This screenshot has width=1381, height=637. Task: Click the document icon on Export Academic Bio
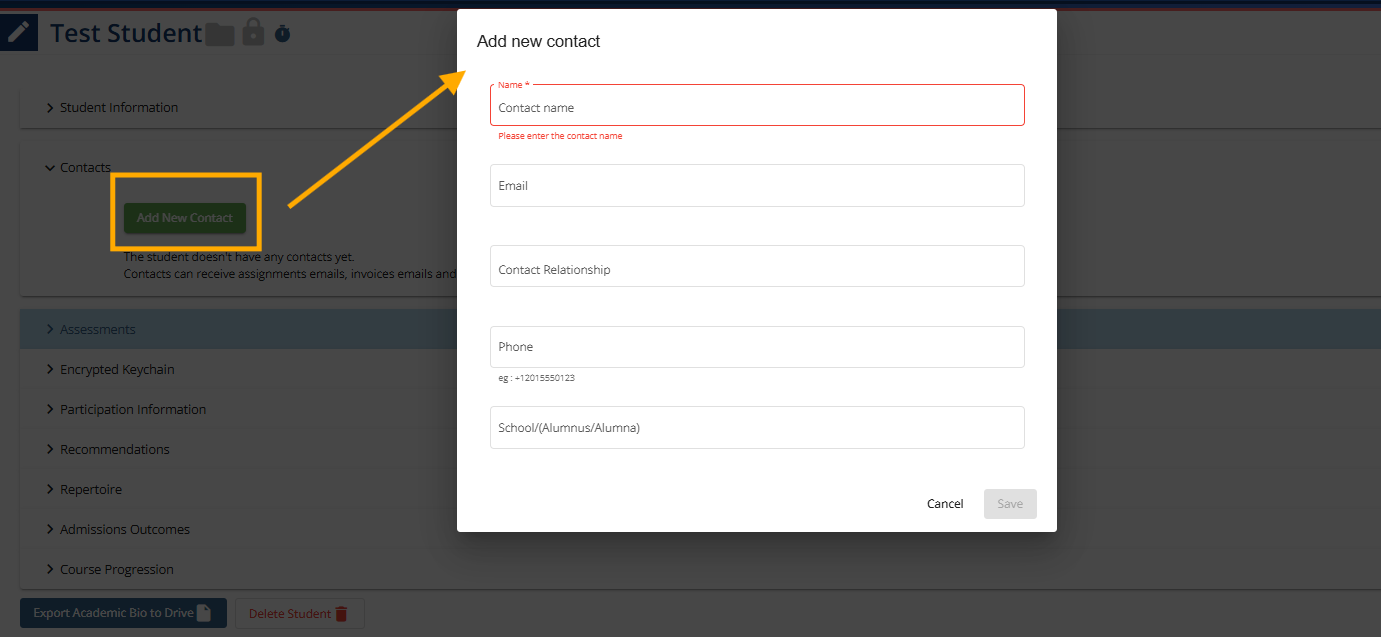(x=204, y=613)
